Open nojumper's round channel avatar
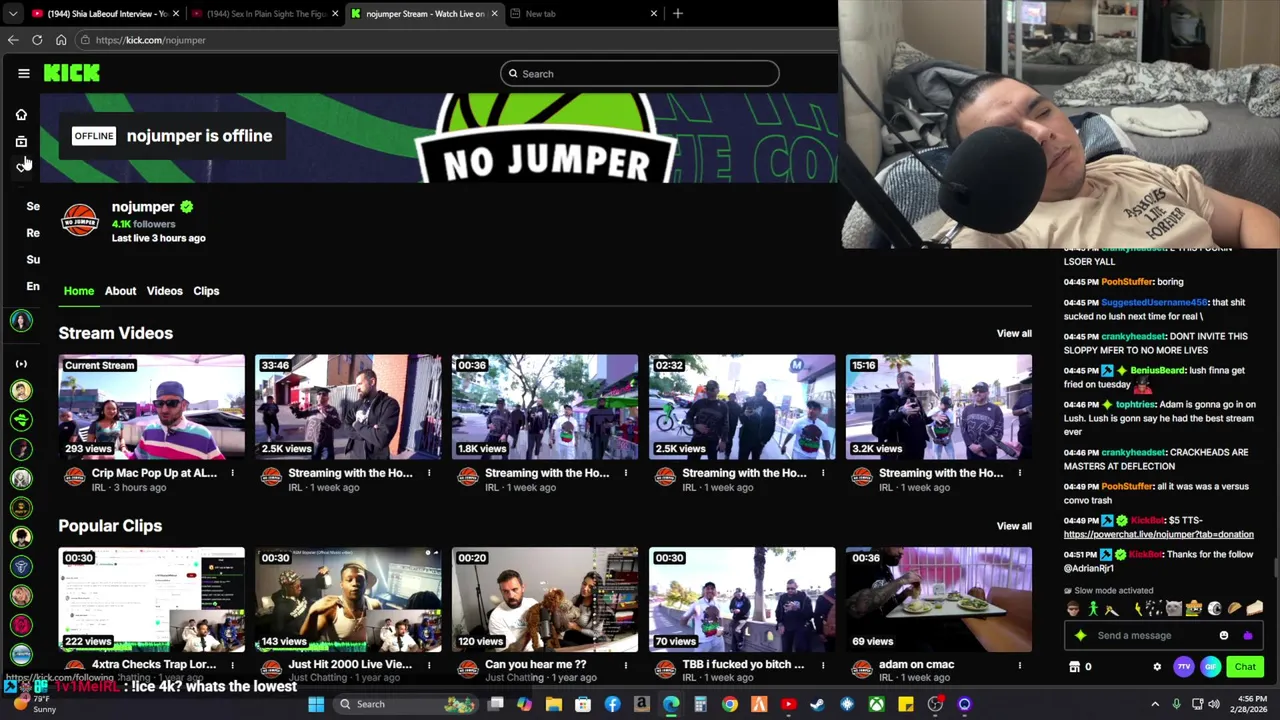This screenshot has width=1280, height=720. (x=80, y=221)
